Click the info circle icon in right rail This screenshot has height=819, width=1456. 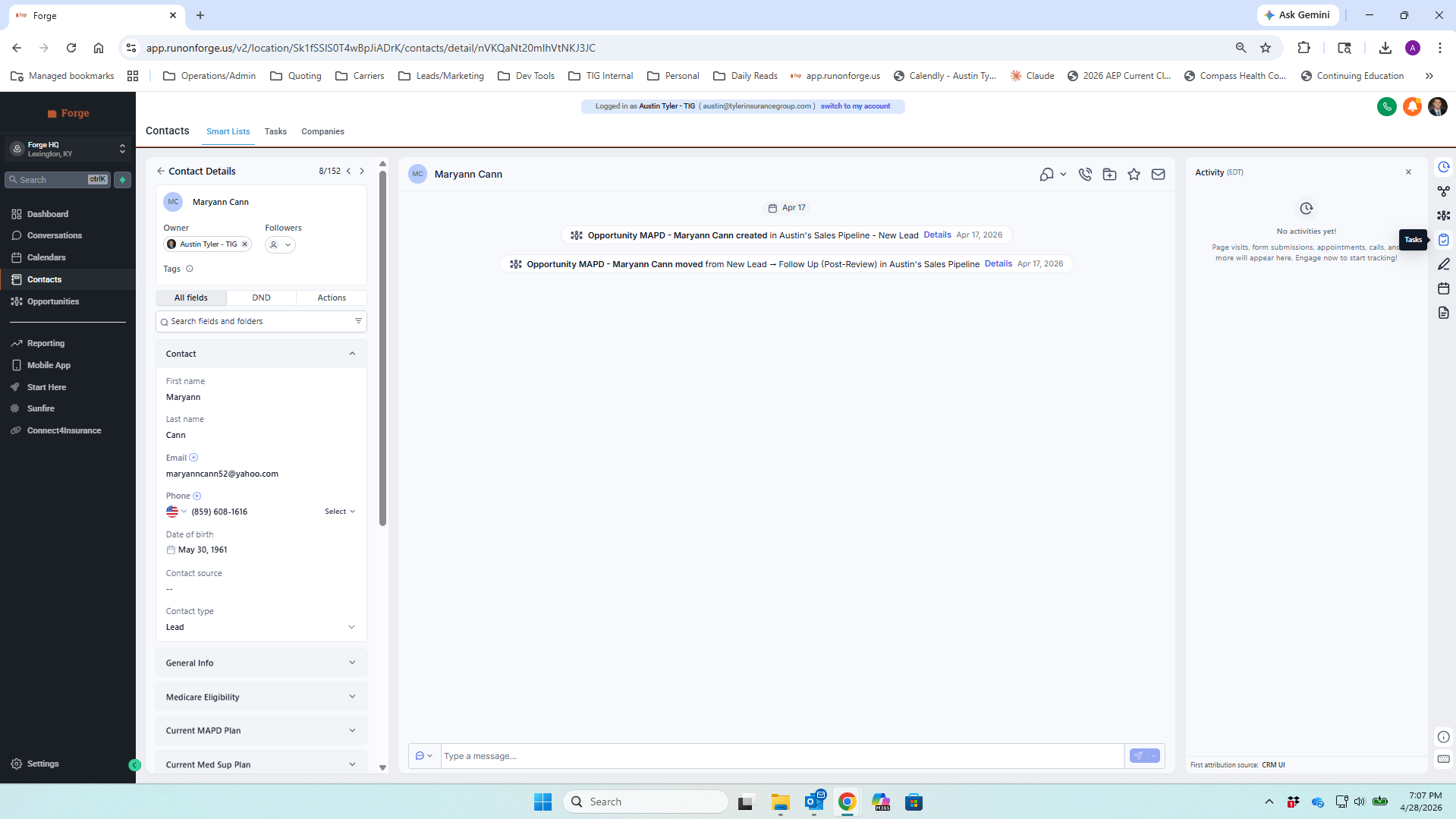(1443, 737)
